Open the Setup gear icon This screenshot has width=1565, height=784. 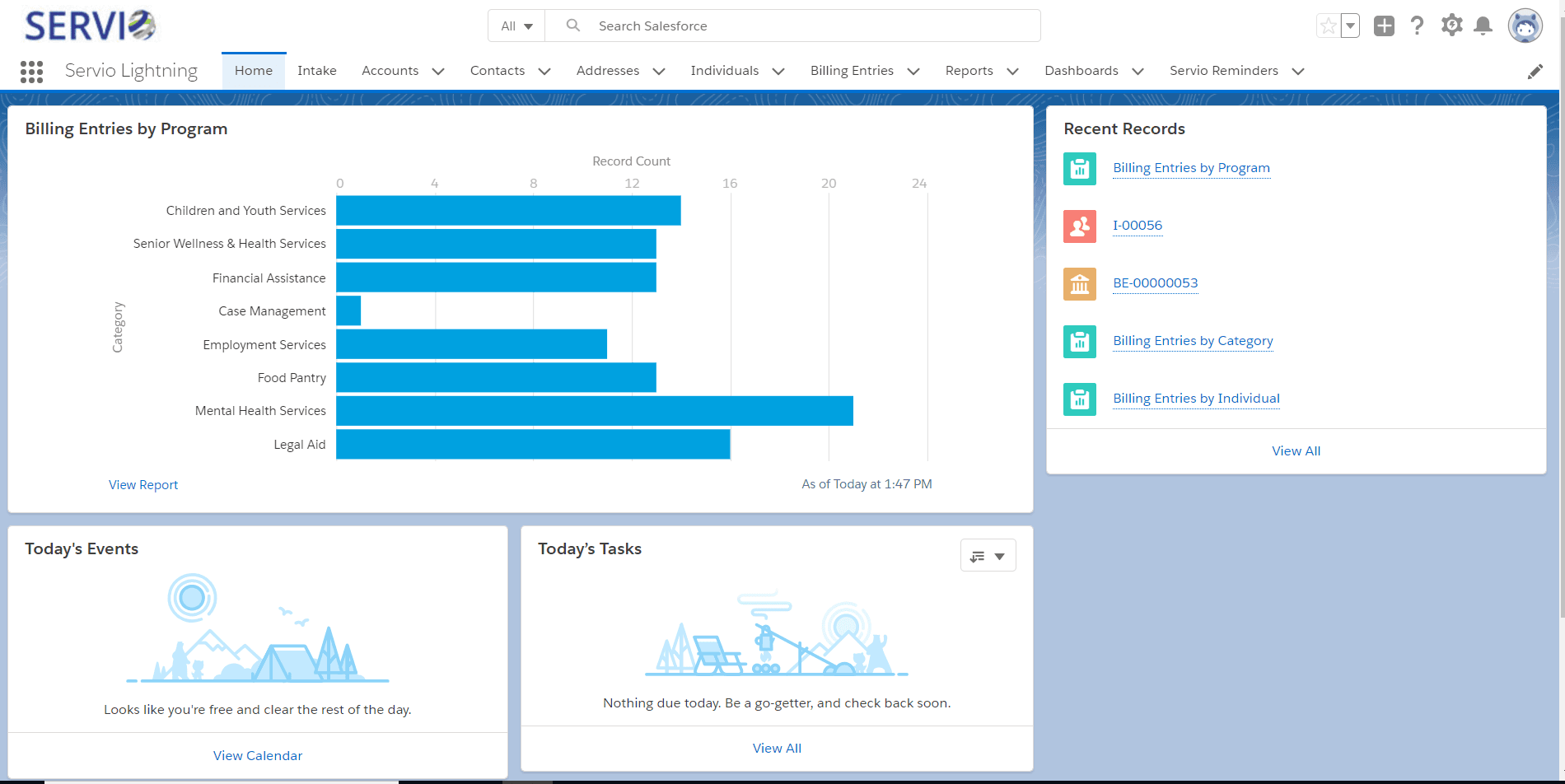[x=1451, y=26]
